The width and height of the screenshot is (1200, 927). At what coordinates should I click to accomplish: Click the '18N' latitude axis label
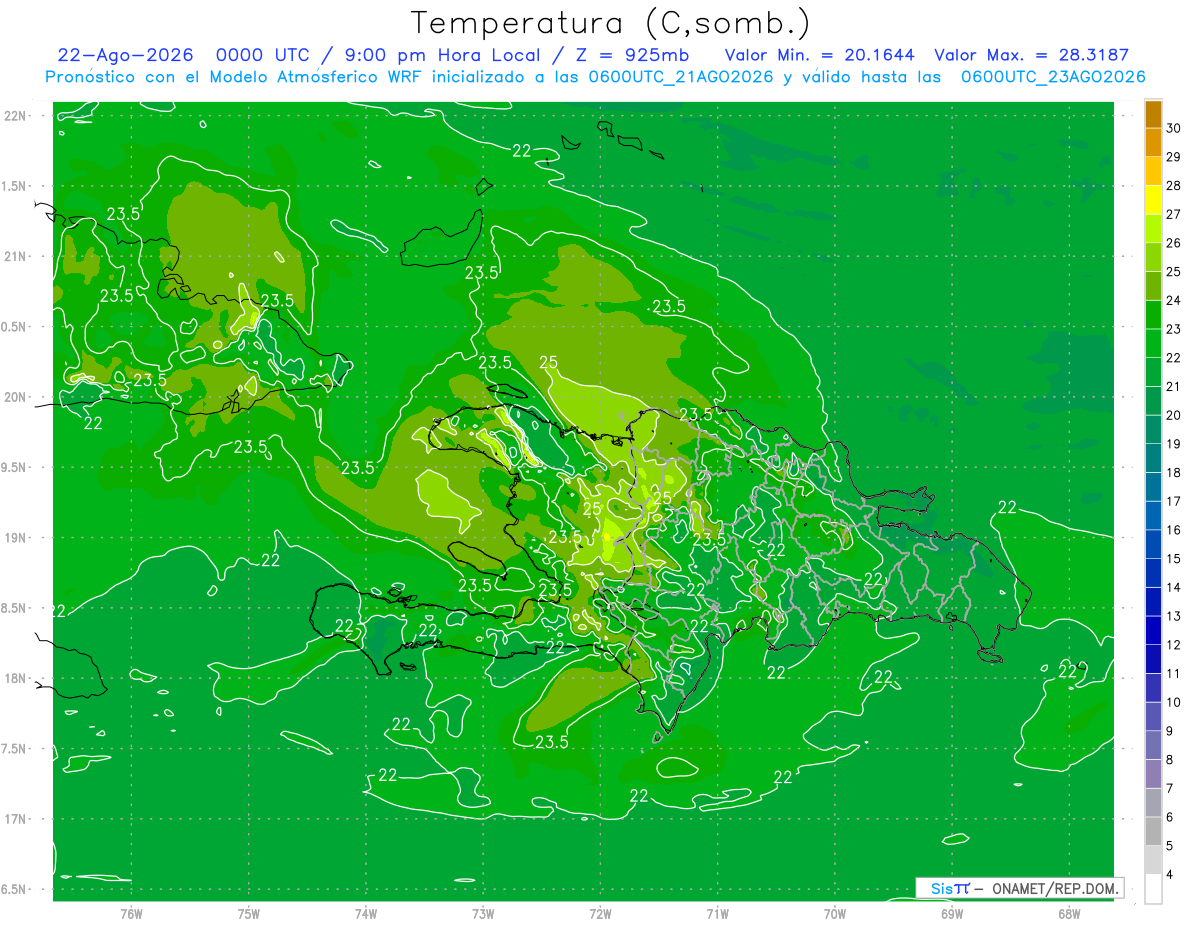point(14,678)
